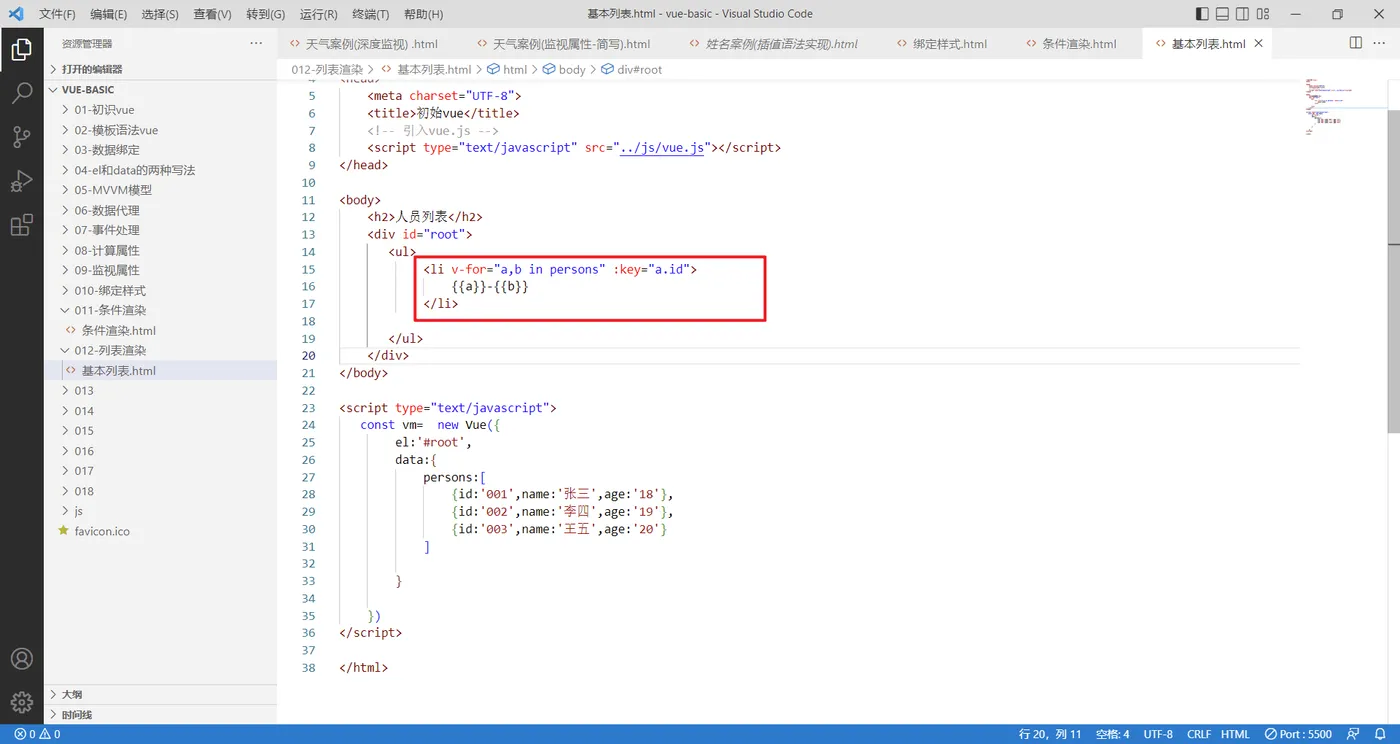The width and height of the screenshot is (1400, 744).
Task: Open the 终端(T) menu
Action: pos(371,14)
